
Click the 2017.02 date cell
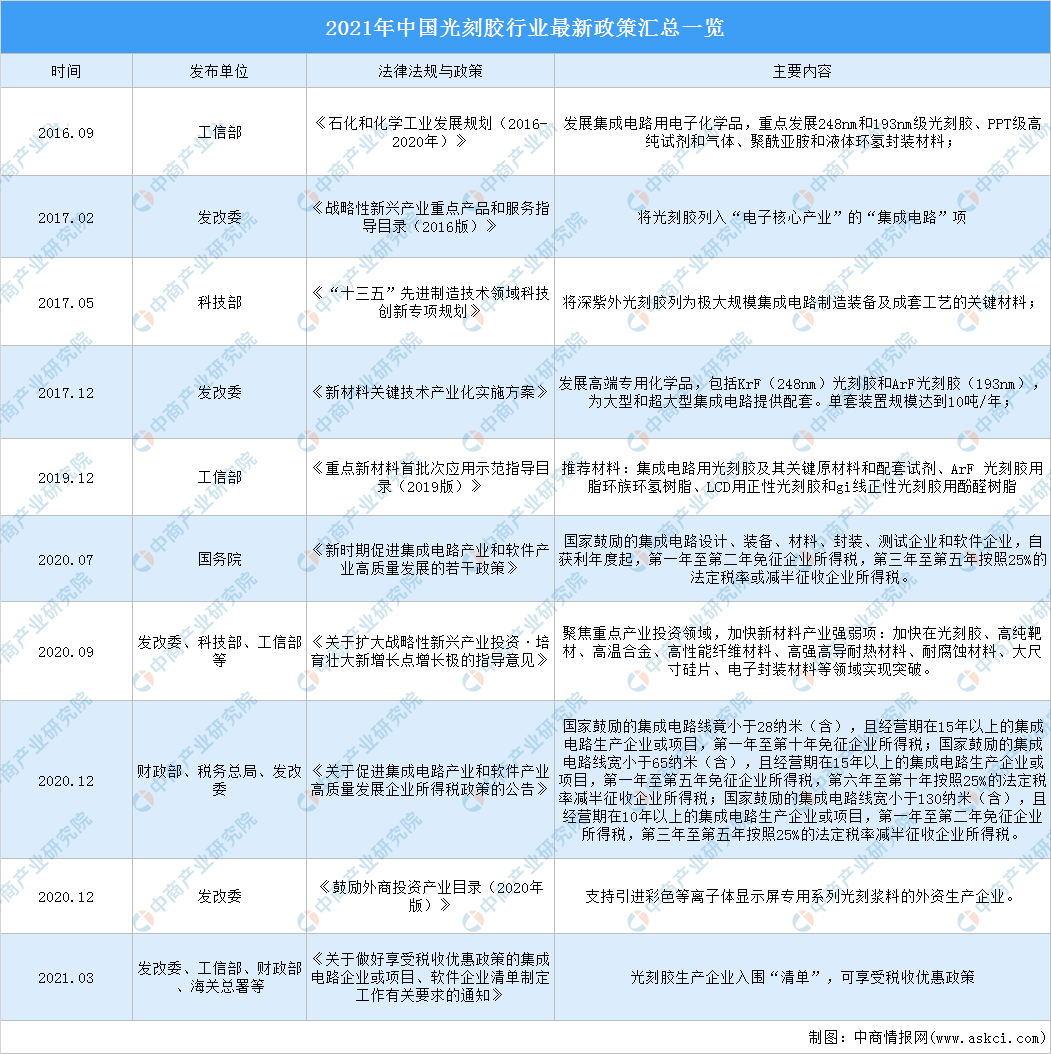pos(66,218)
